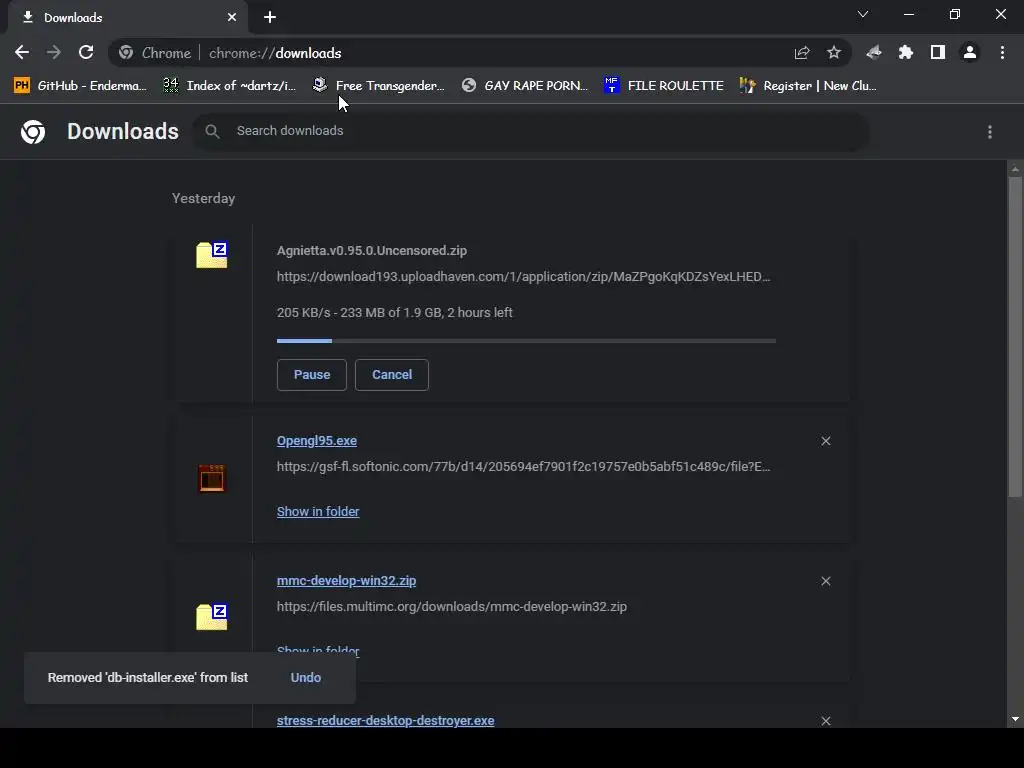Click the download speed status text
This screenshot has width=1024, height=768.
click(394, 313)
